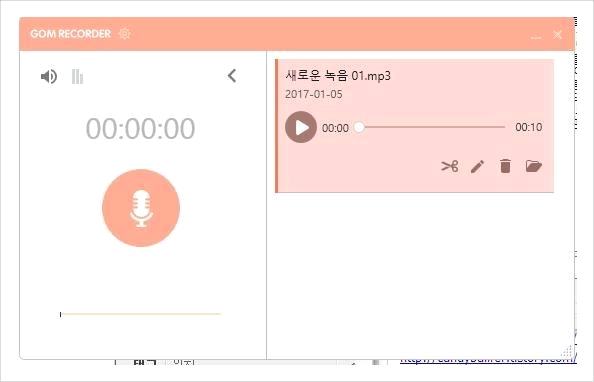594x382 pixels.
Task: Mute the speaker volume icon
Action: (49, 77)
